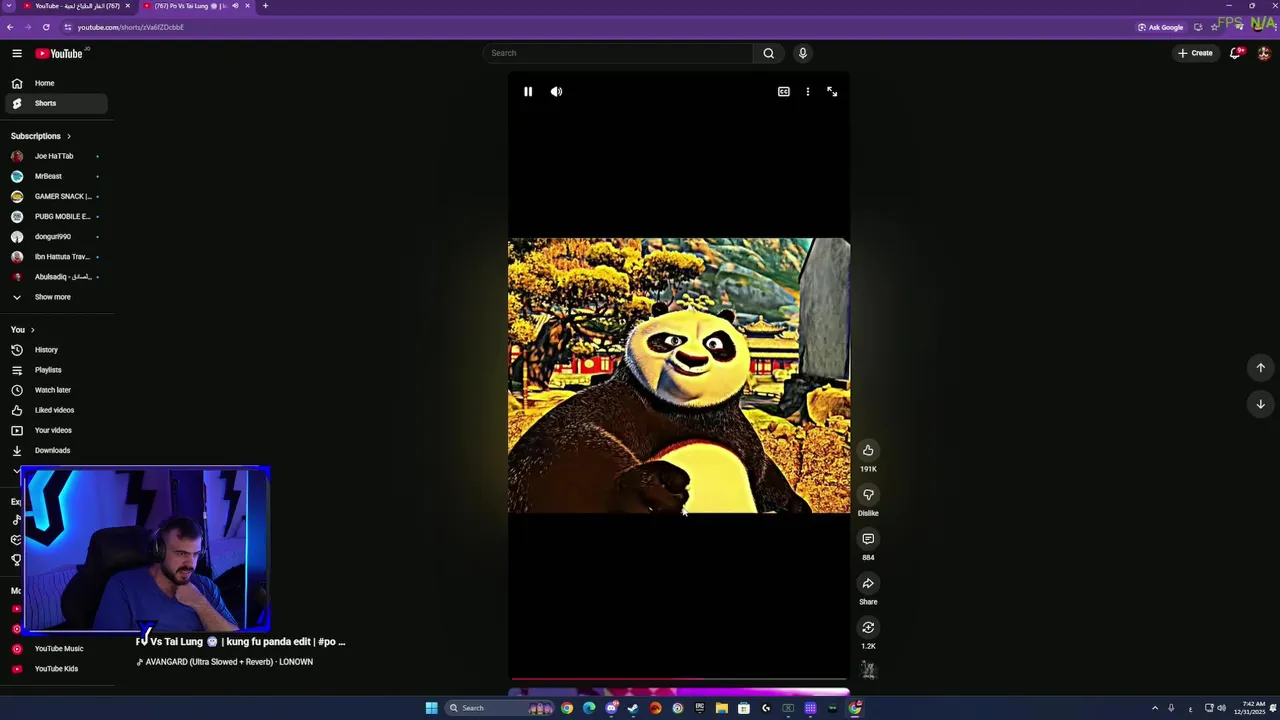Screen dimensions: 1280x720
Task: Seek on the red Shorts progress bar
Action: [679, 679]
